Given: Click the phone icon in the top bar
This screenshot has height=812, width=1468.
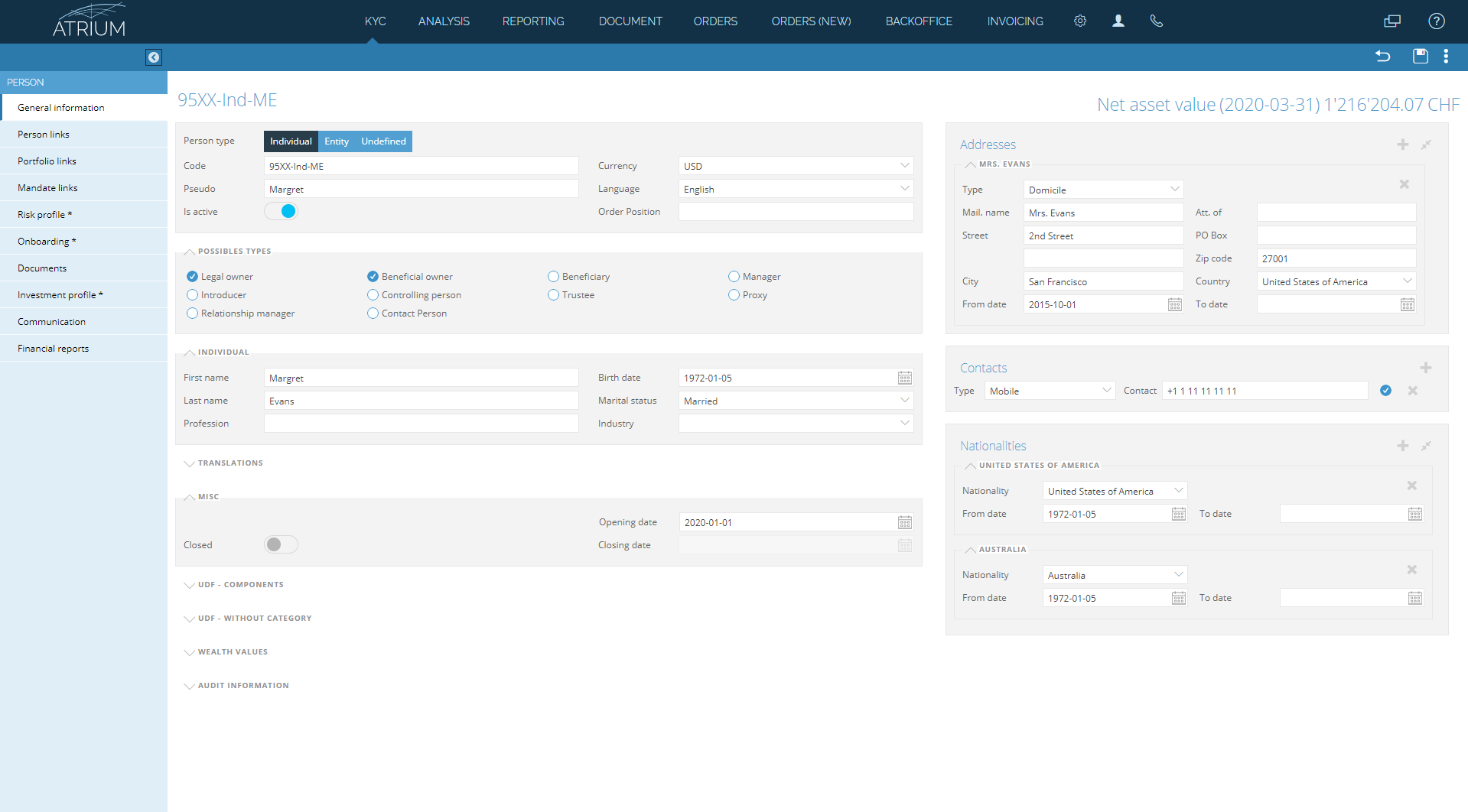Looking at the screenshot, I should click(x=1156, y=21).
